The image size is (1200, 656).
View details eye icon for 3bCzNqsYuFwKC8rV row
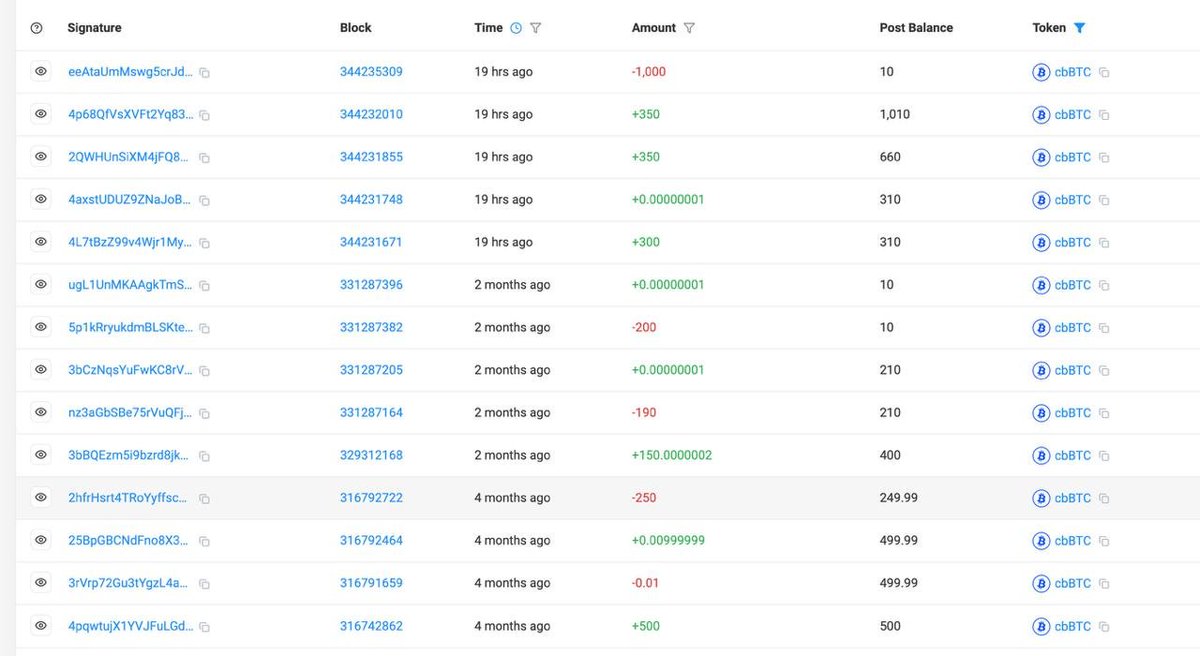(41, 370)
